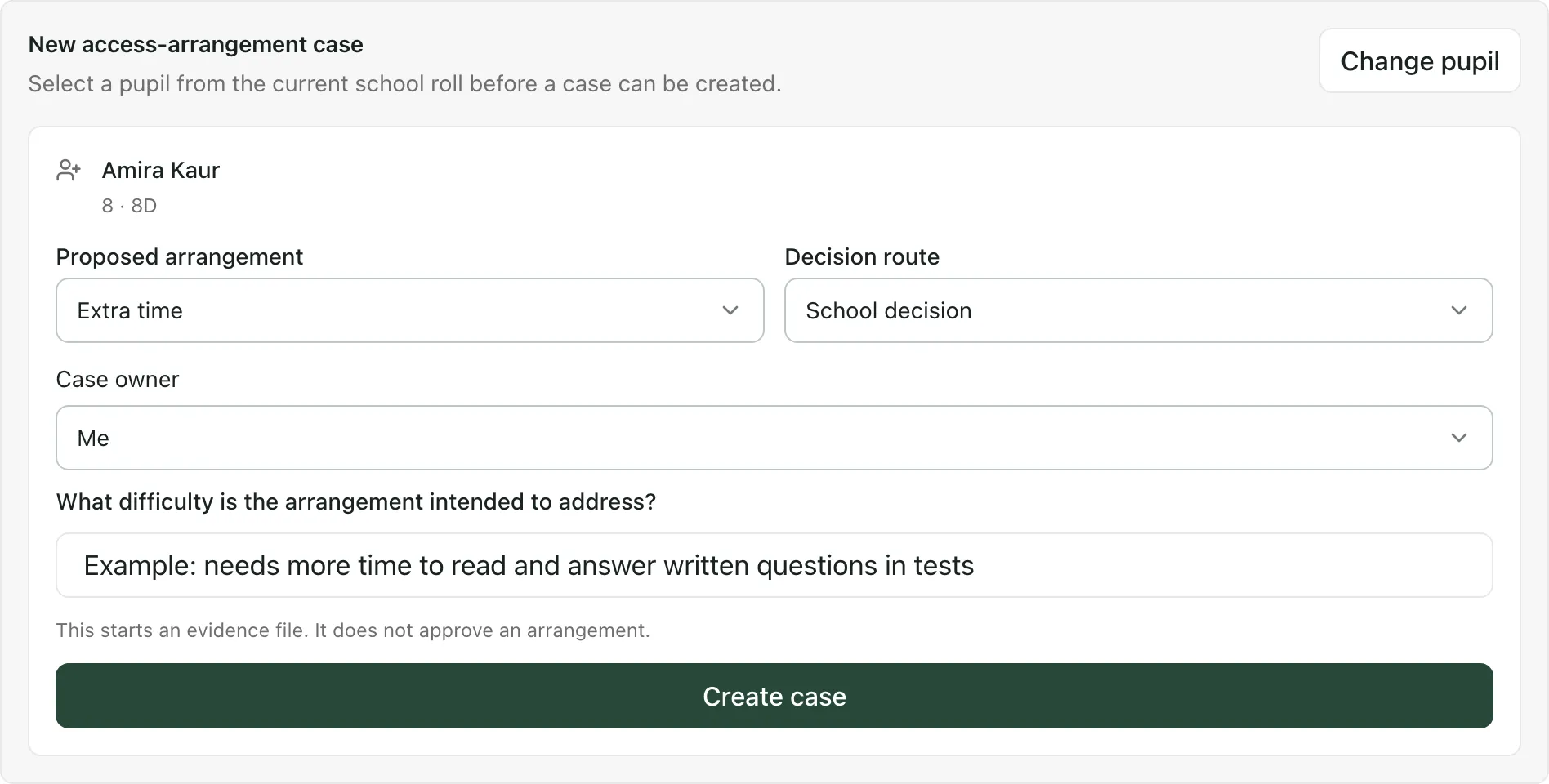
Task: Click 'What difficulty is the arrangement intended' label
Action: 356,501
